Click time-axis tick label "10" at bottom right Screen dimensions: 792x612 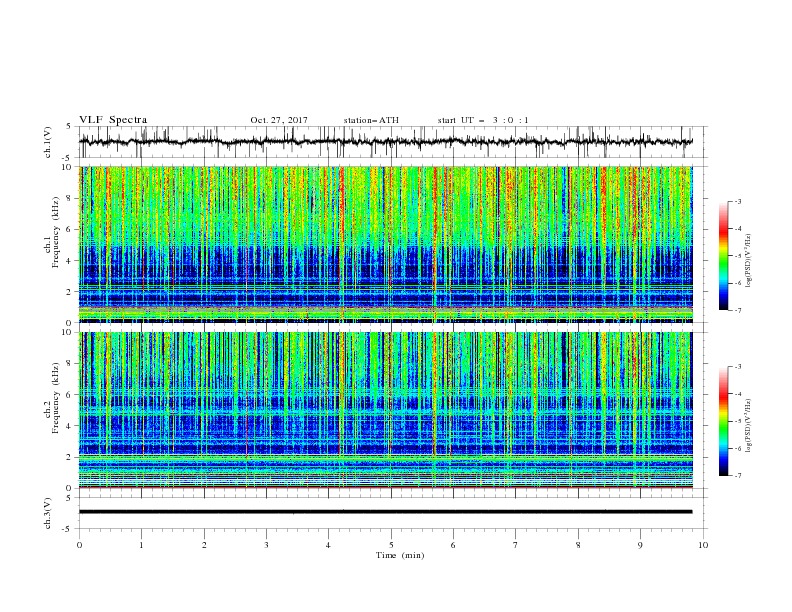pos(703,545)
